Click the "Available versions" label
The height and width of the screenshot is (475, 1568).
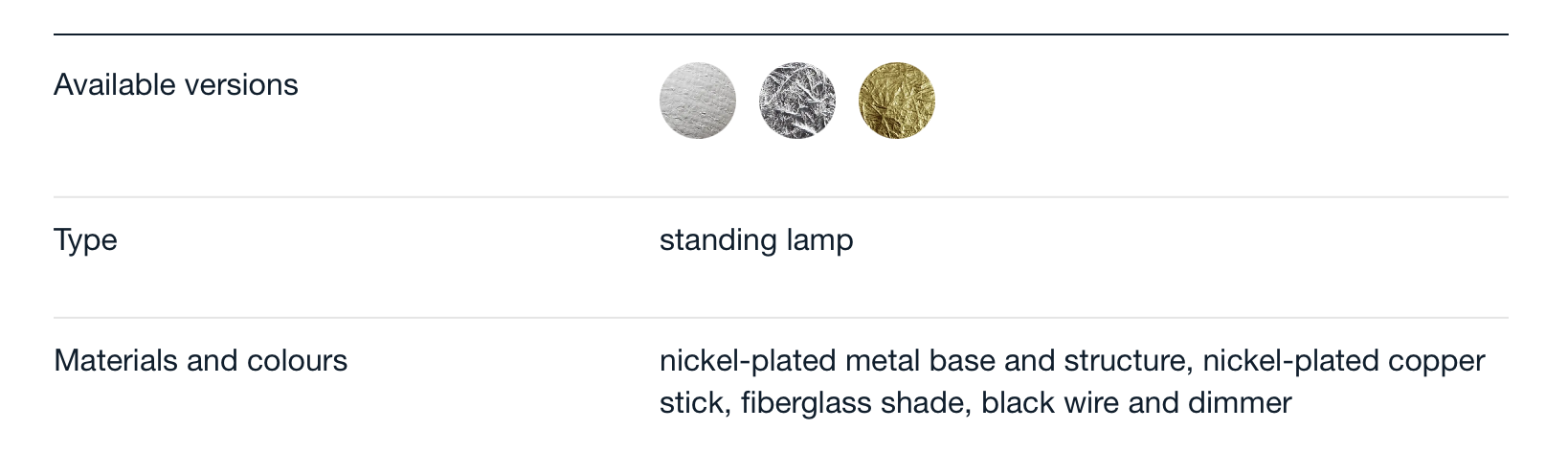(x=176, y=85)
